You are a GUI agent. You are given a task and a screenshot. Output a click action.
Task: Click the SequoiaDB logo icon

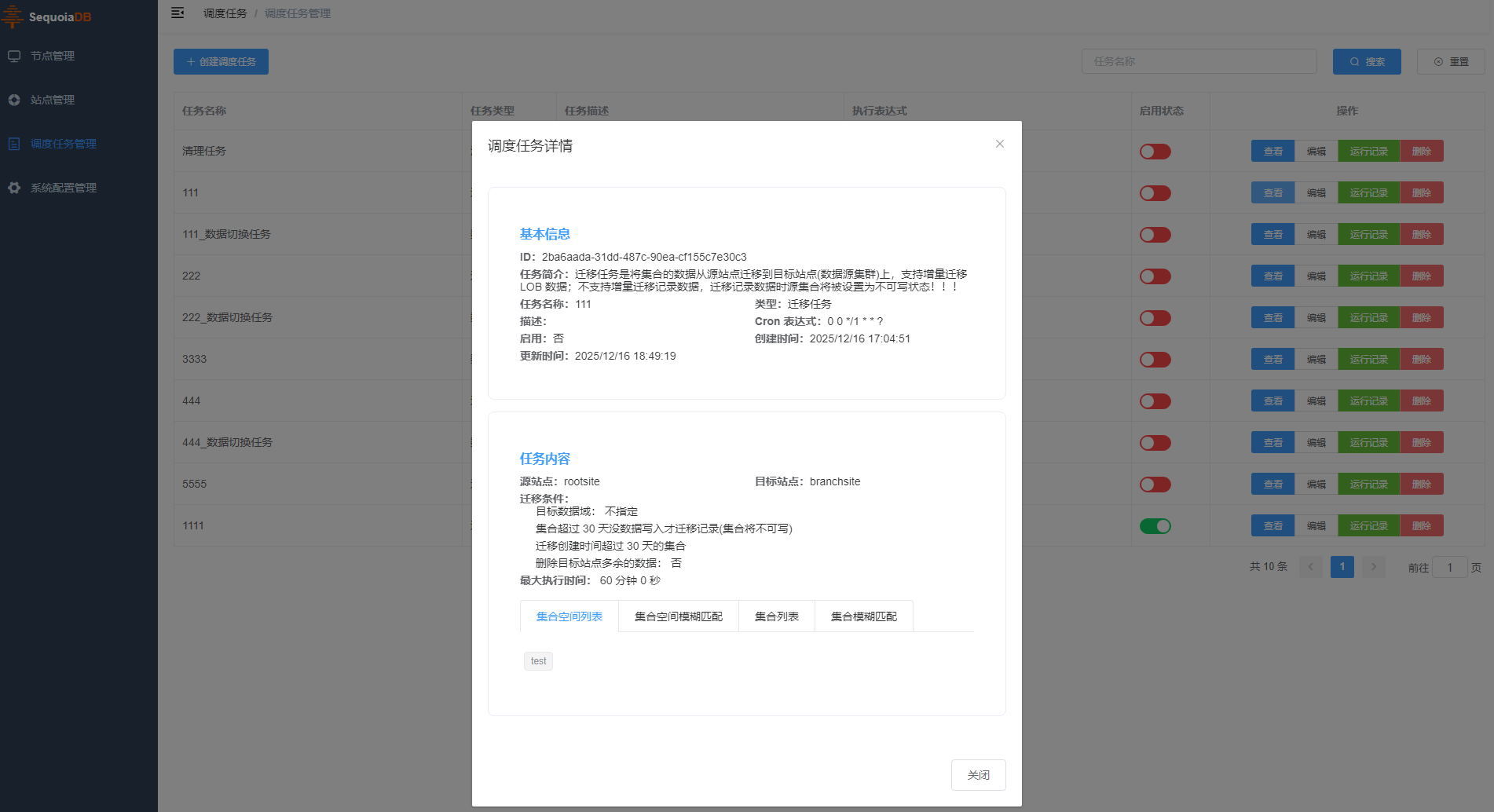[x=13, y=16]
